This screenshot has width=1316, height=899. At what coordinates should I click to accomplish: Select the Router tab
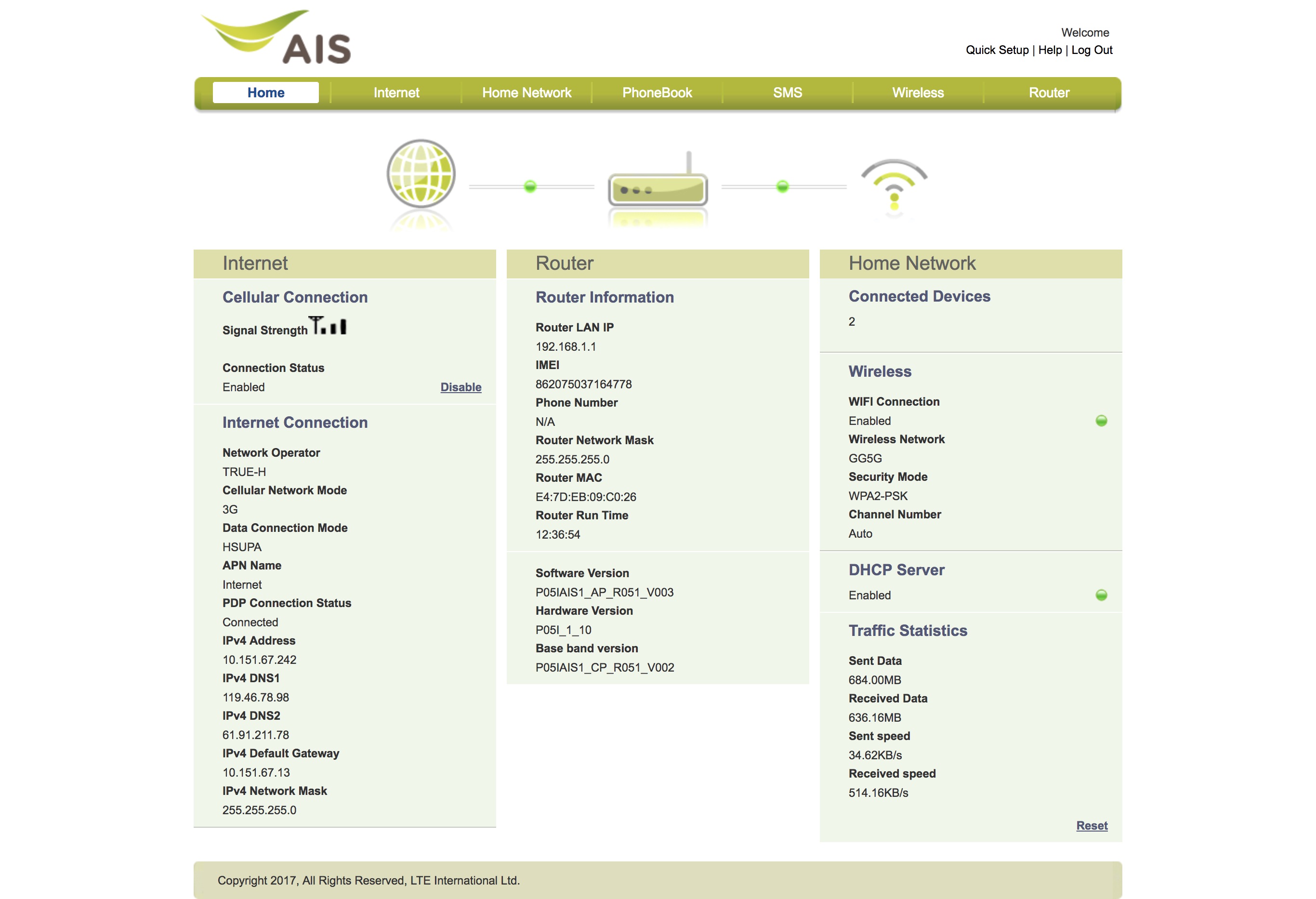pyautogui.click(x=1049, y=93)
